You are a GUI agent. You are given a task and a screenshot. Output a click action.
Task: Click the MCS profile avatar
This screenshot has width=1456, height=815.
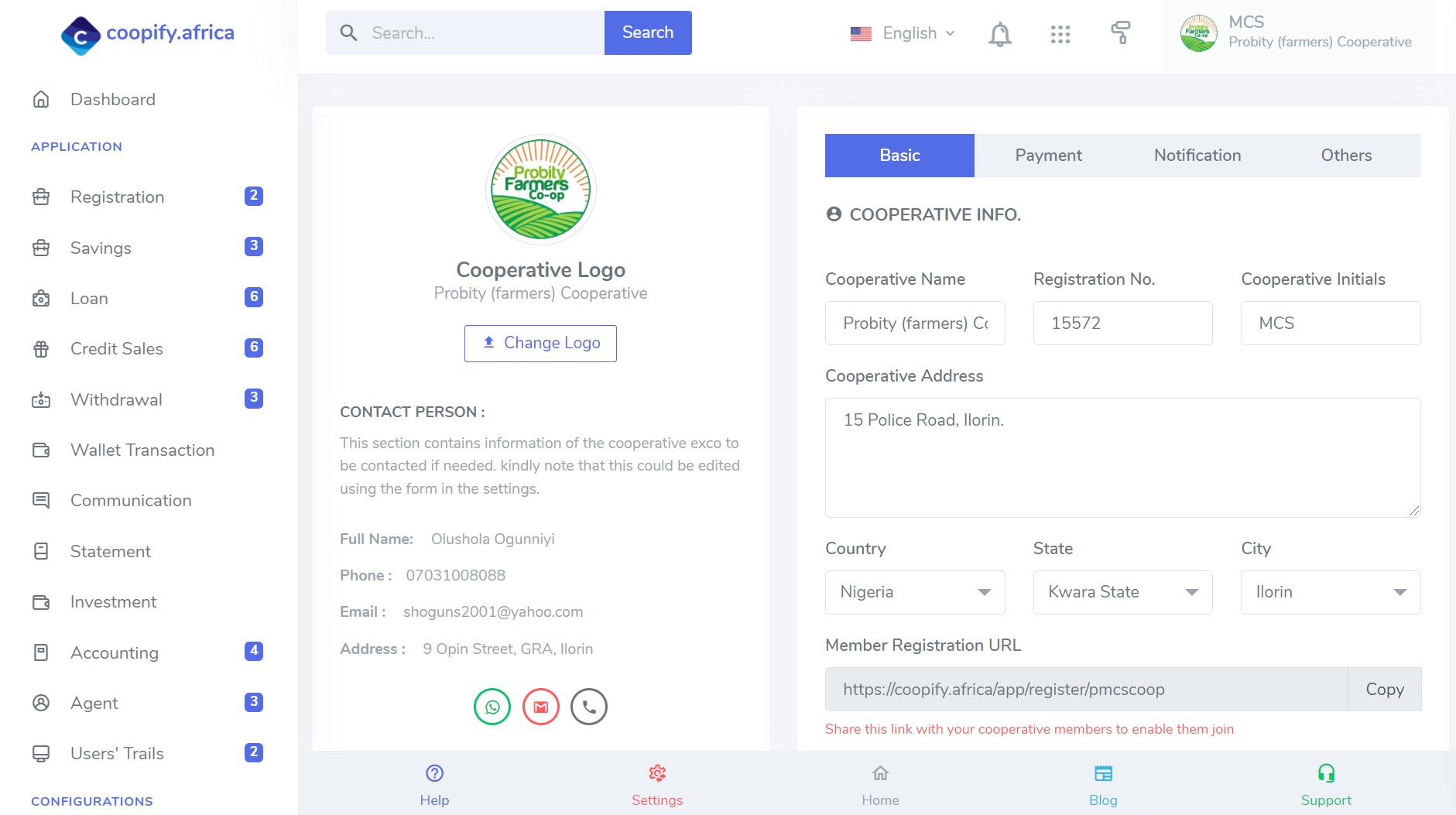coord(1198,33)
